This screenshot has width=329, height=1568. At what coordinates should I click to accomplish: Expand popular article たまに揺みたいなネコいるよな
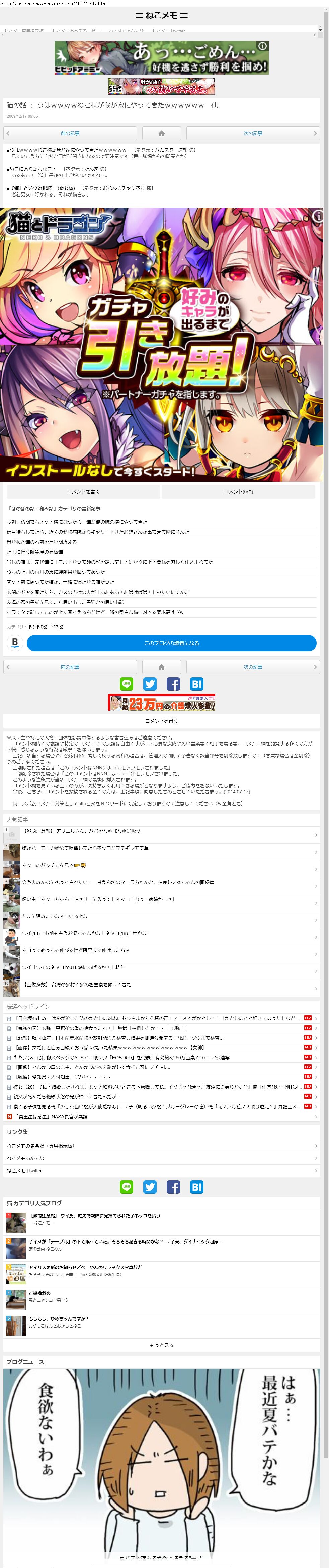coord(161,920)
